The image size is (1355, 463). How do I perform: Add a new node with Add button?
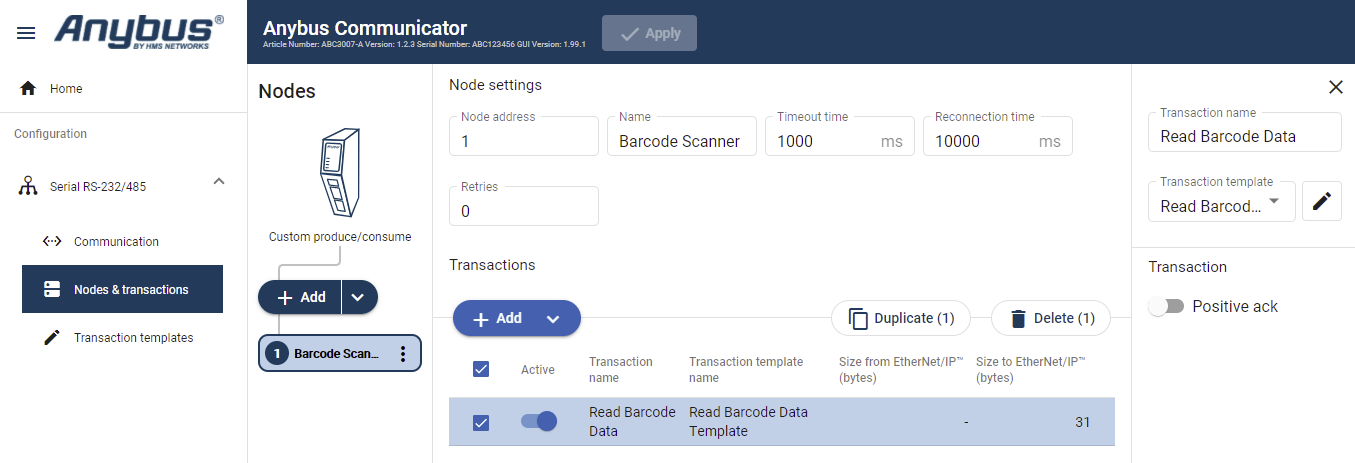300,297
